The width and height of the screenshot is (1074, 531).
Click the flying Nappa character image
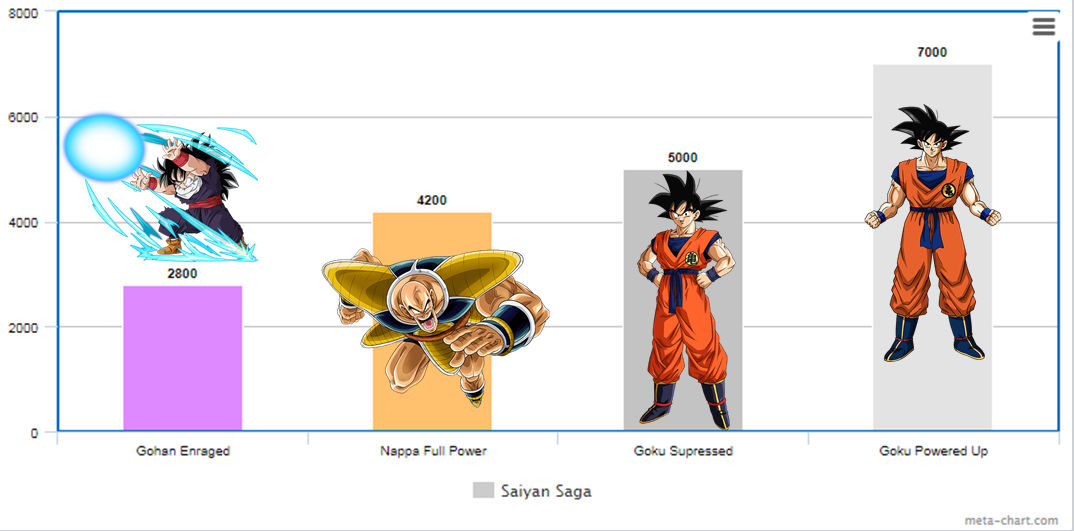(436, 327)
